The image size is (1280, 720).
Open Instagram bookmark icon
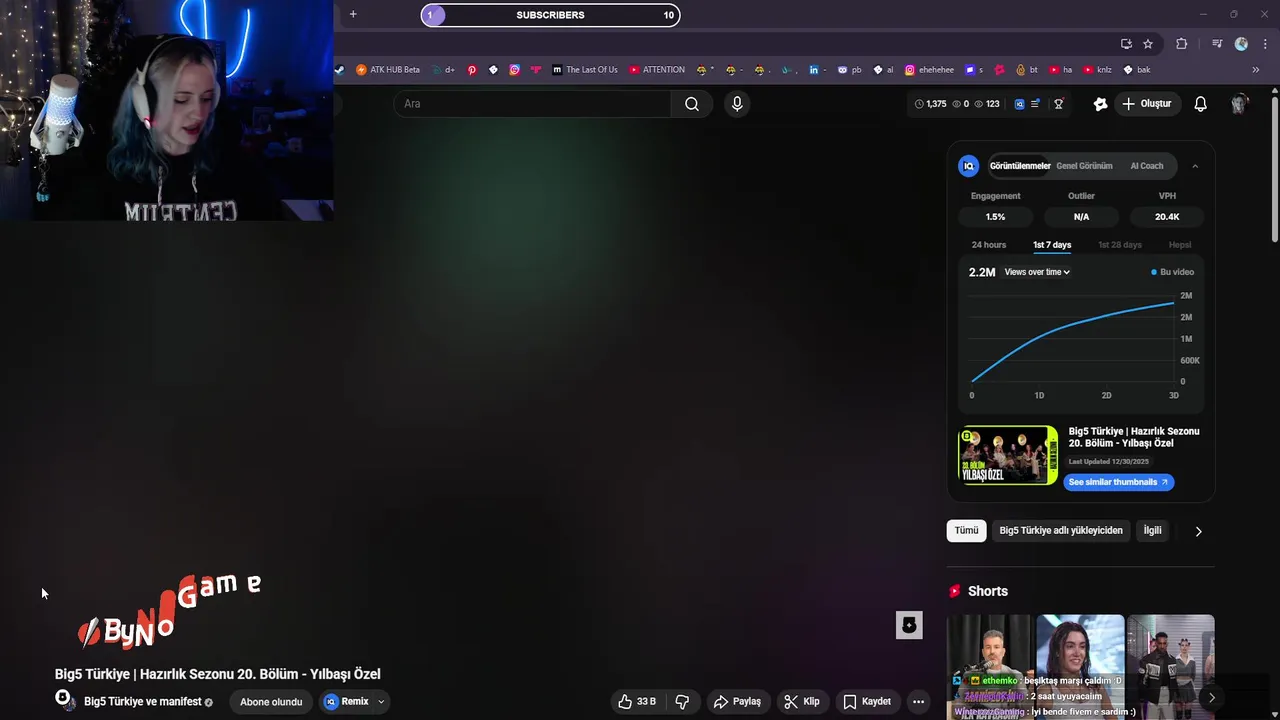pyautogui.click(x=514, y=70)
